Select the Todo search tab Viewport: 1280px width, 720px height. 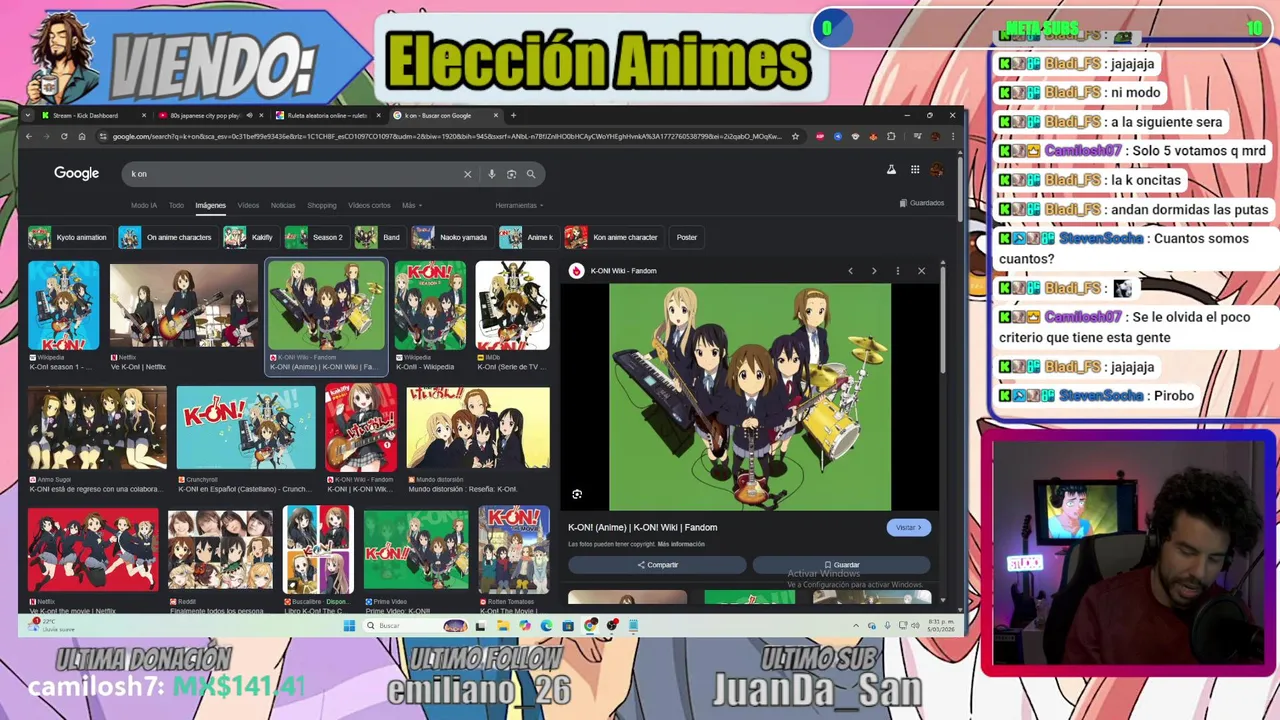coord(176,205)
